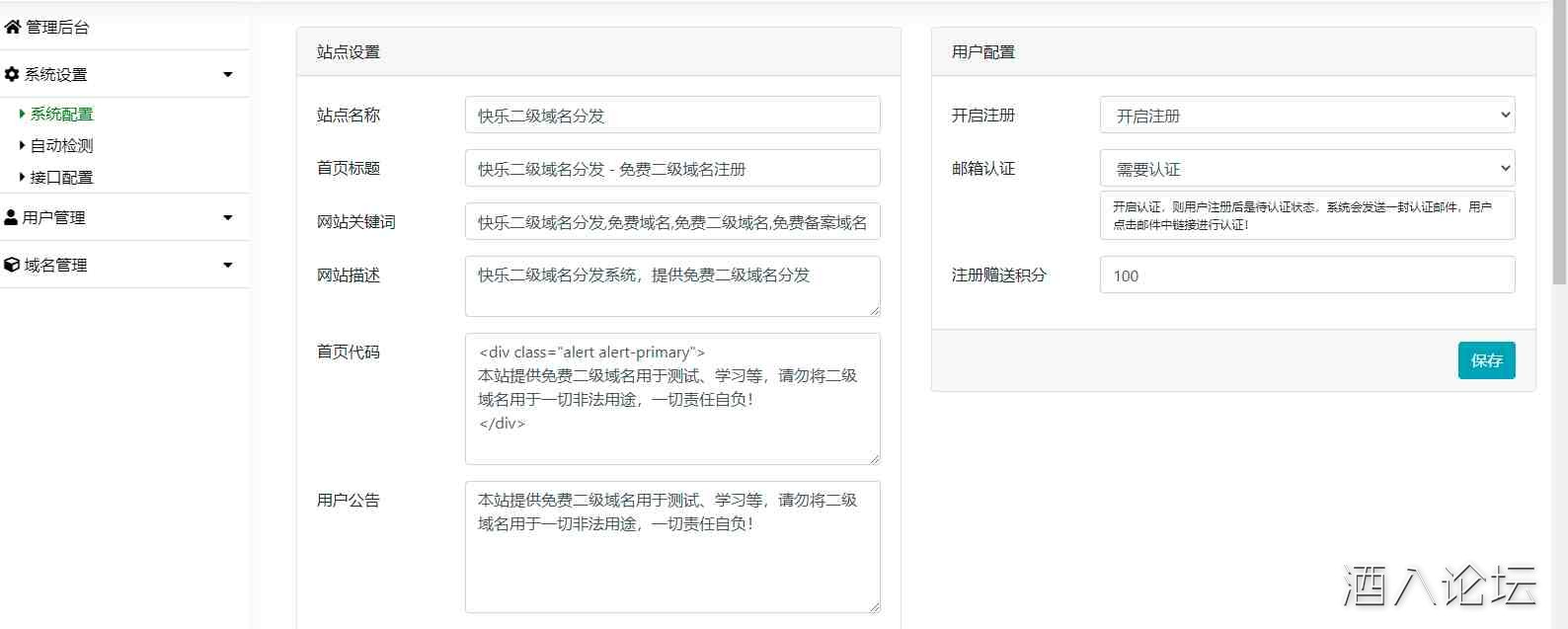Click the 注册赠送积分 input field
The image size is (1568, 629).
[1306, 275]
